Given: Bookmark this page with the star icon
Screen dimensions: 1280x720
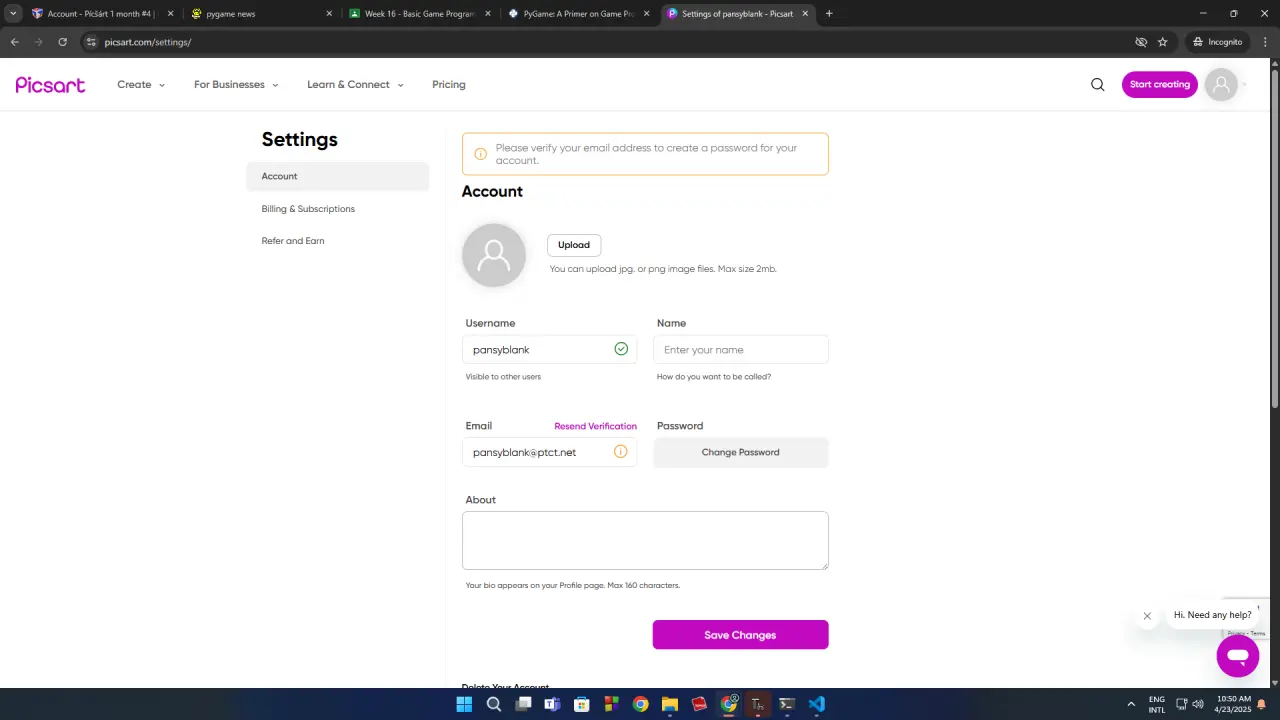Looking at the screenshot, I should pyautogui.click(x=1162, y=42).
